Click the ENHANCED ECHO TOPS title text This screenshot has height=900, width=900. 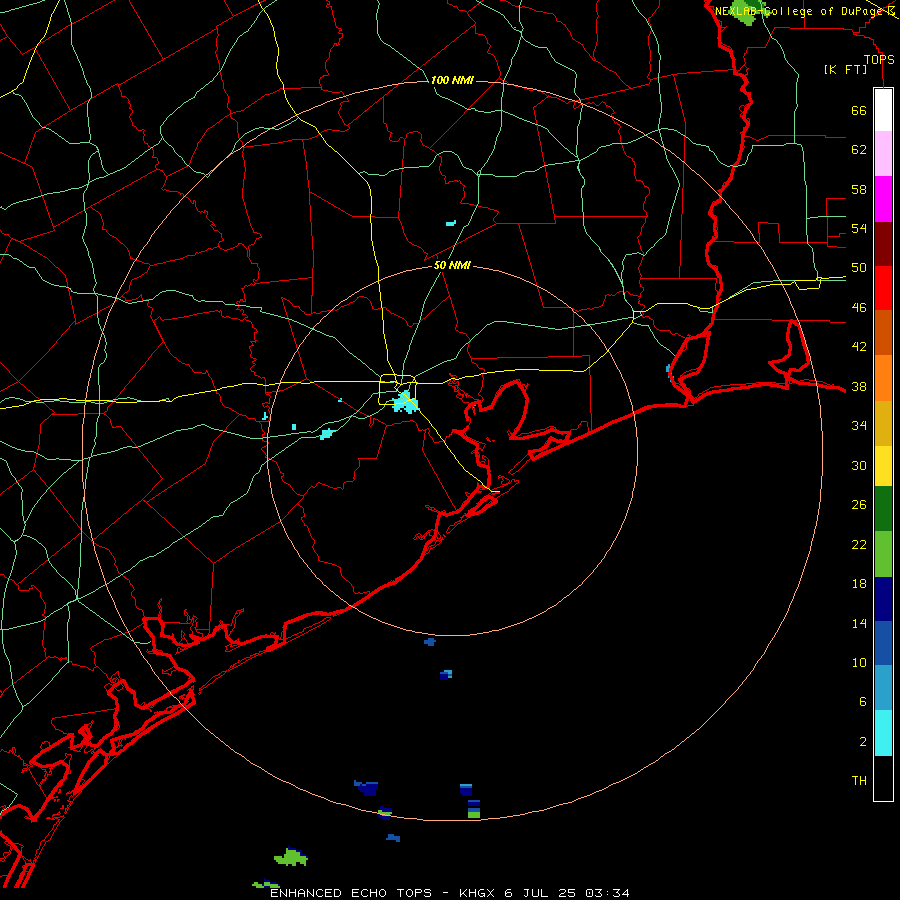point(351,893)
